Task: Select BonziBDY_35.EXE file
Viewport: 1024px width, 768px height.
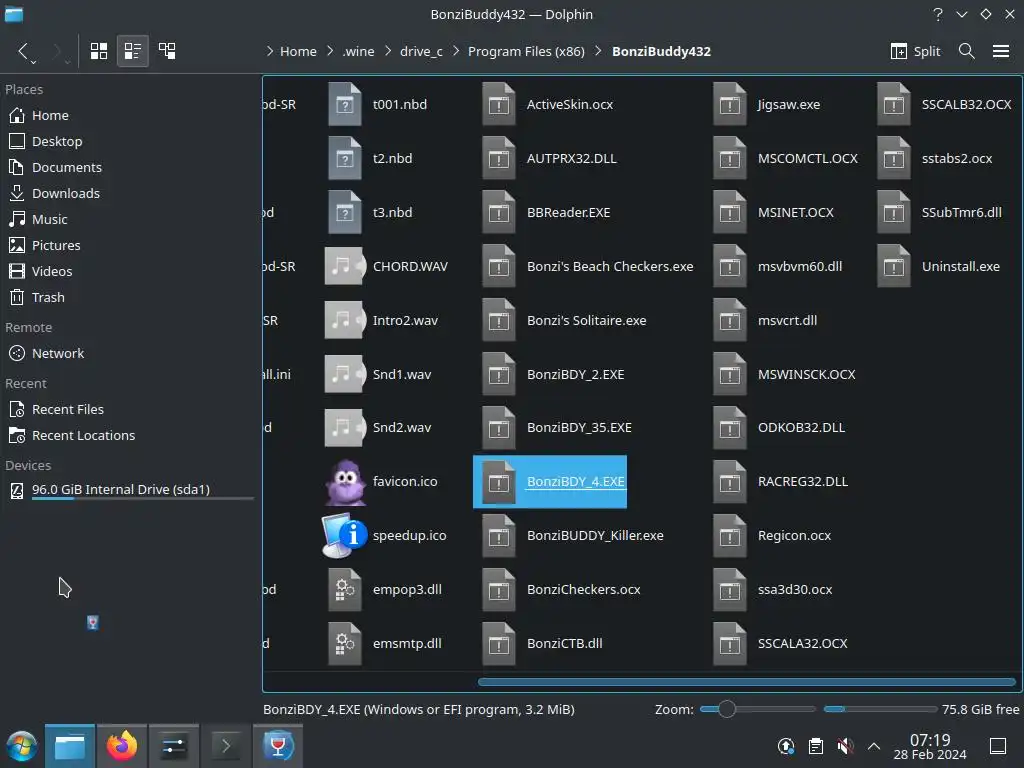Action: coord(557,428)
